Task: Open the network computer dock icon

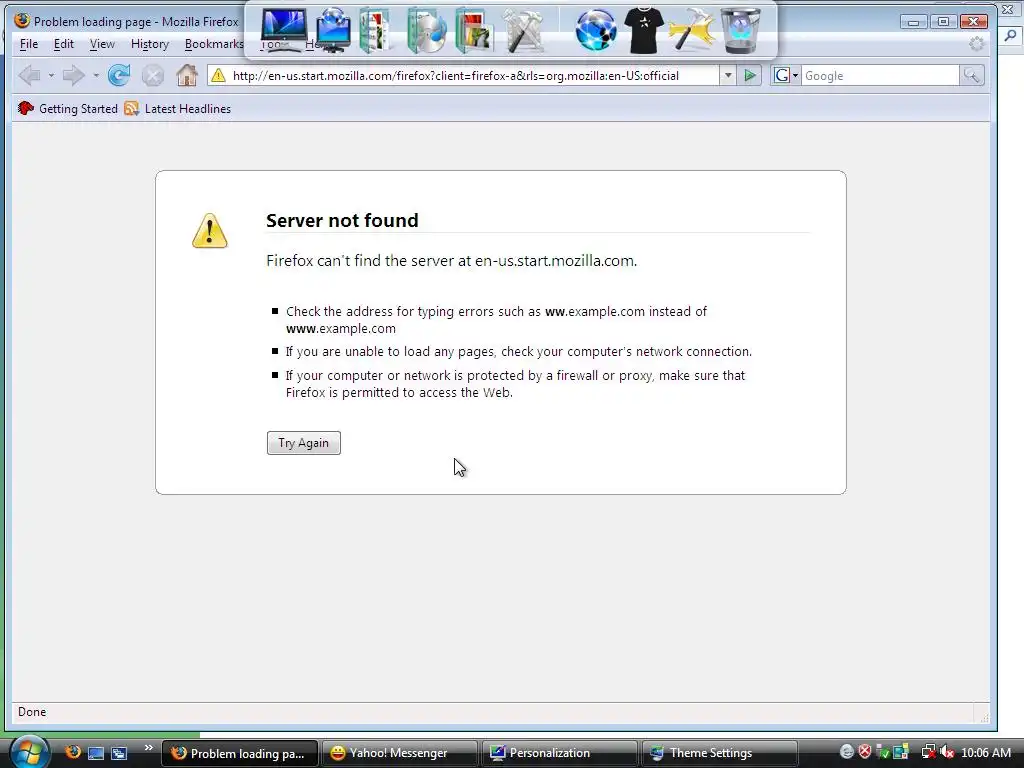Action: (x=334, y=30)
